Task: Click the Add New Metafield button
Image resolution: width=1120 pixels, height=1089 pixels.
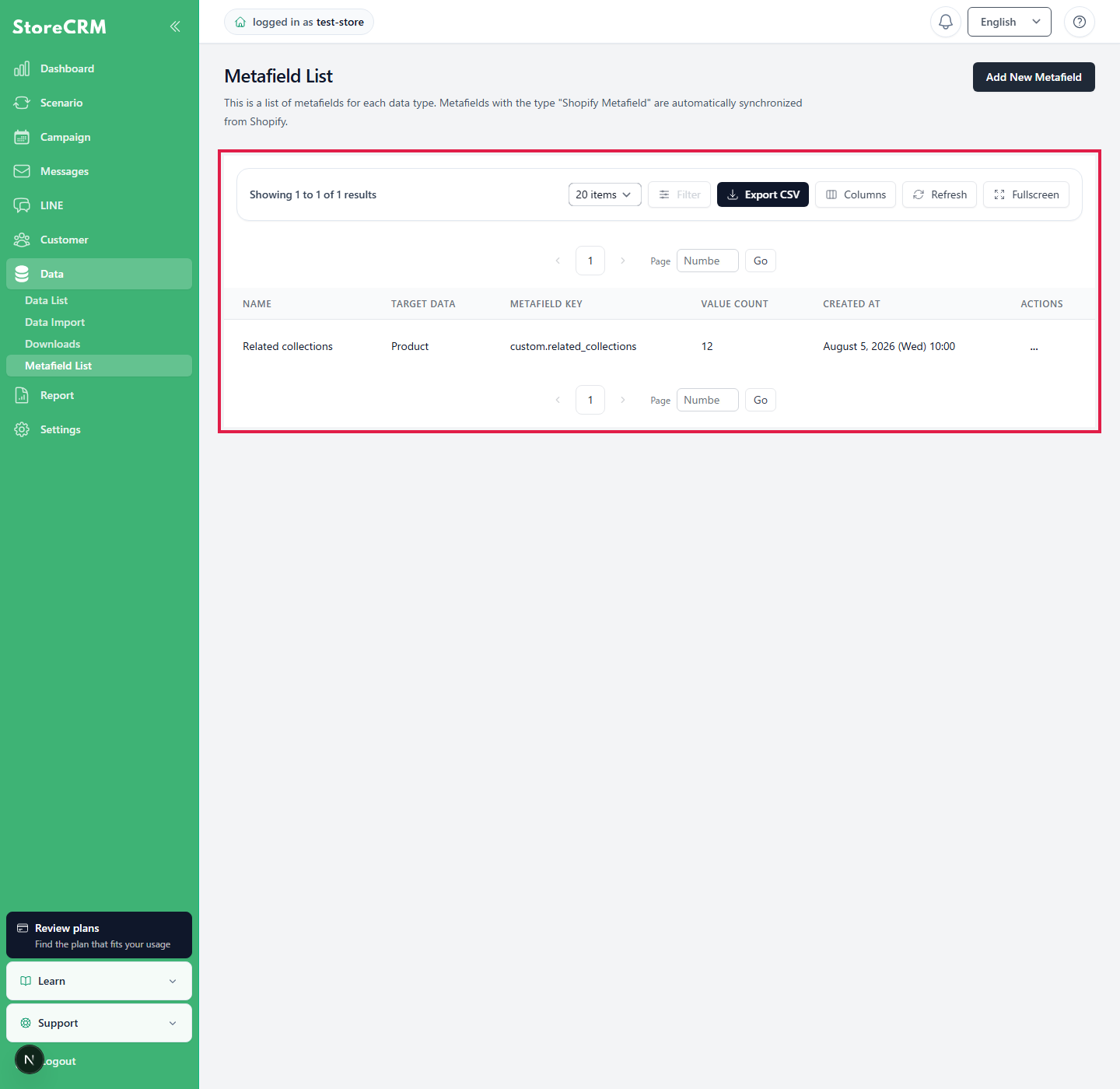Action: coord(1034,77)
